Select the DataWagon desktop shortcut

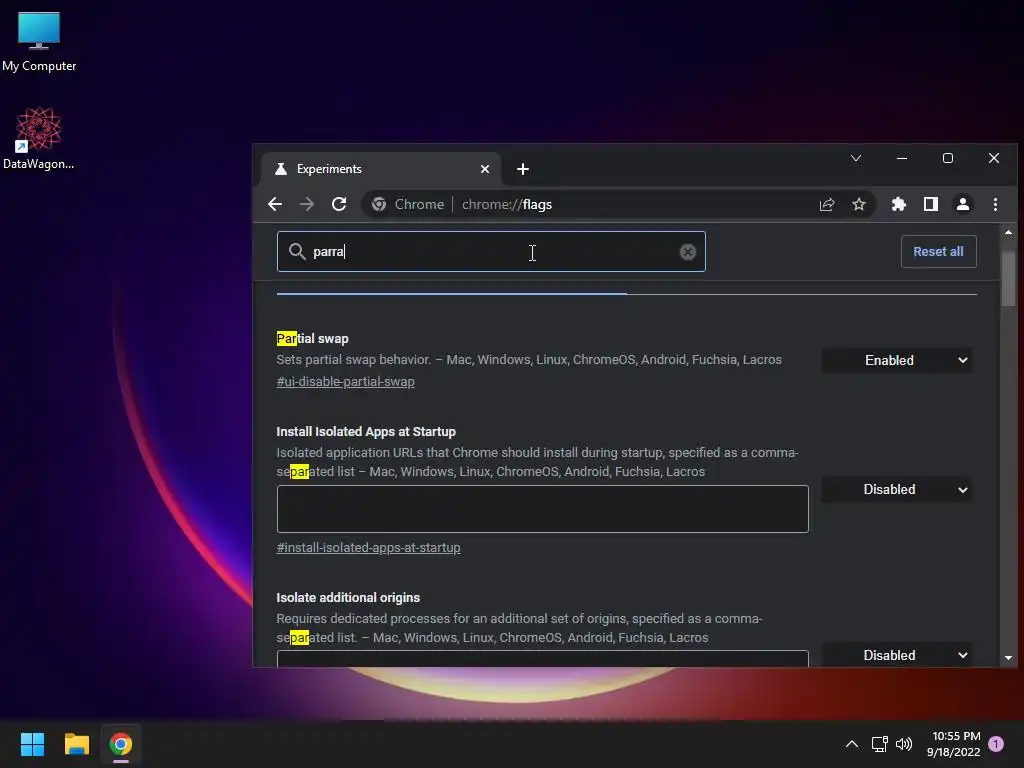point(39,138)
